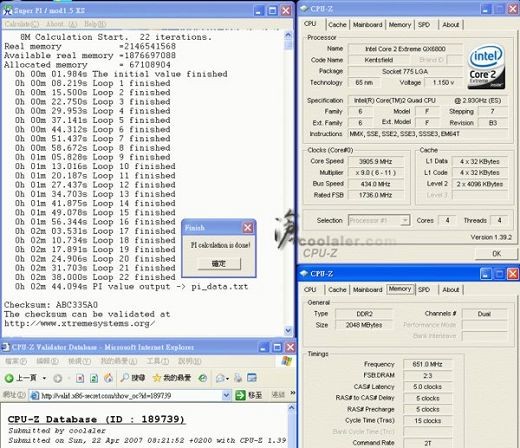Click the CPU tab in upper CPU-Z

[x=310, y=24]
